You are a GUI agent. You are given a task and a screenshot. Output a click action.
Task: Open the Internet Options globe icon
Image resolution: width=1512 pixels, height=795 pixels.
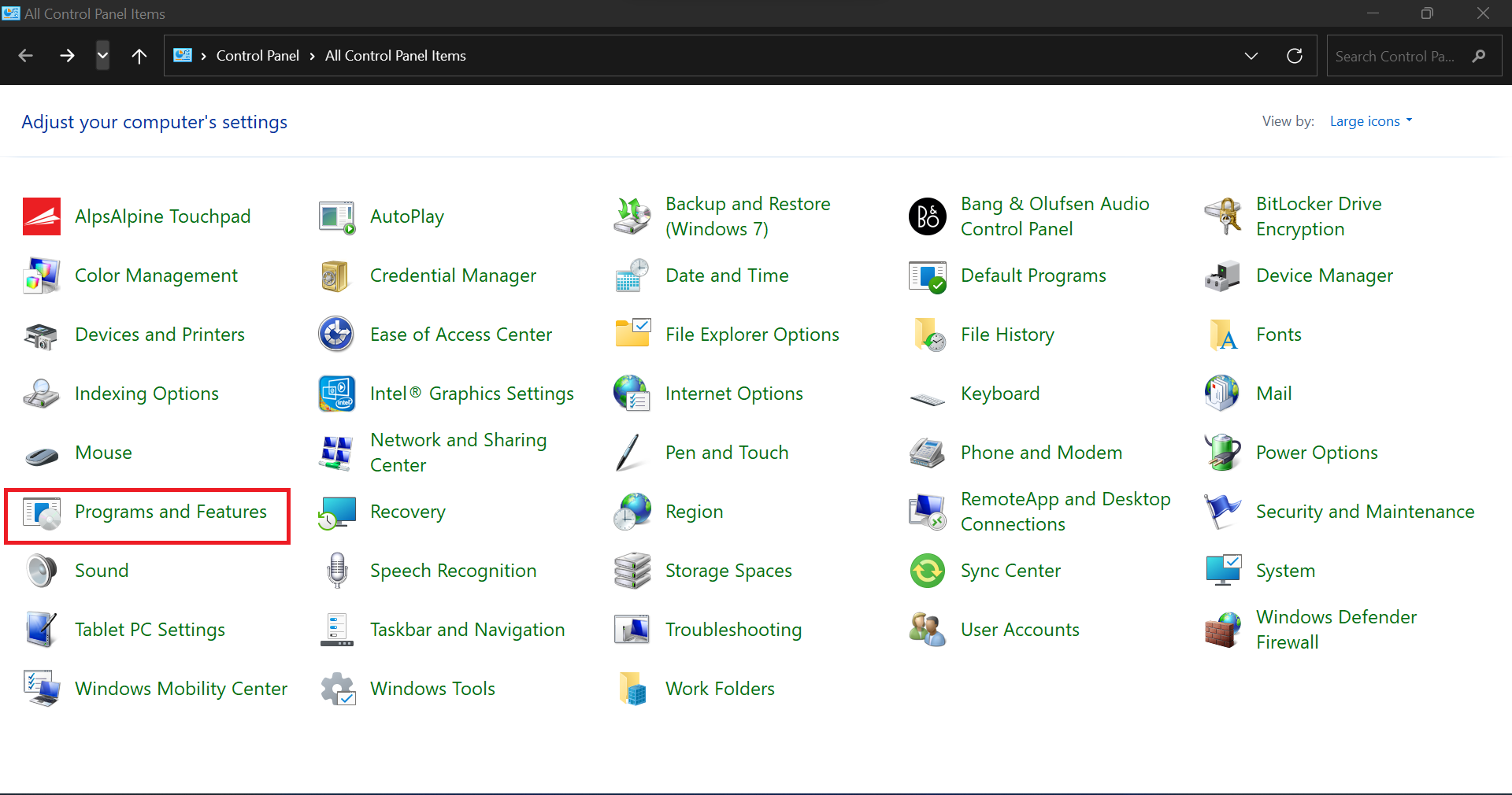(632, 394)
